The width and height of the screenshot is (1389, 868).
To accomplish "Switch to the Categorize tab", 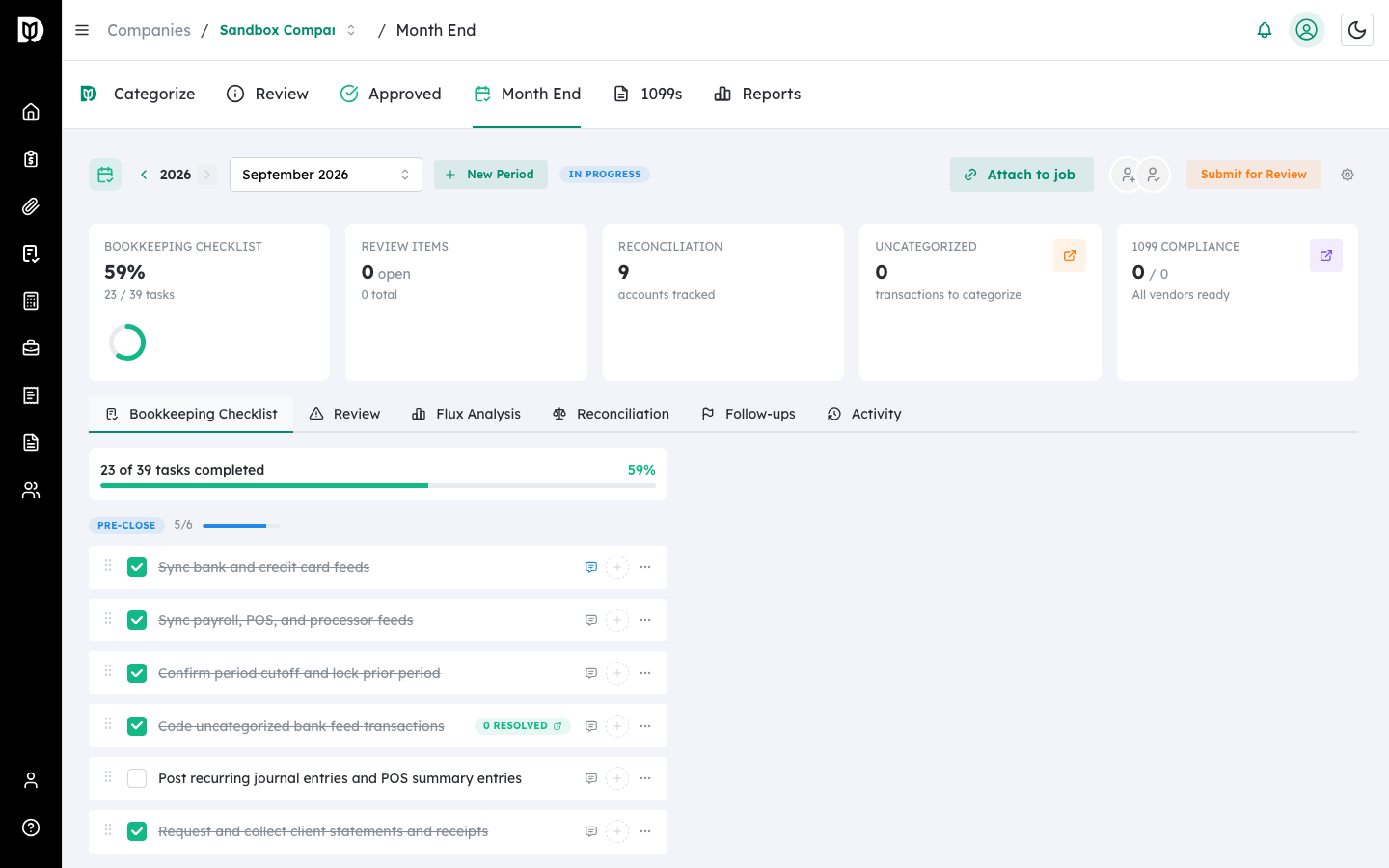I will [137, 94].
